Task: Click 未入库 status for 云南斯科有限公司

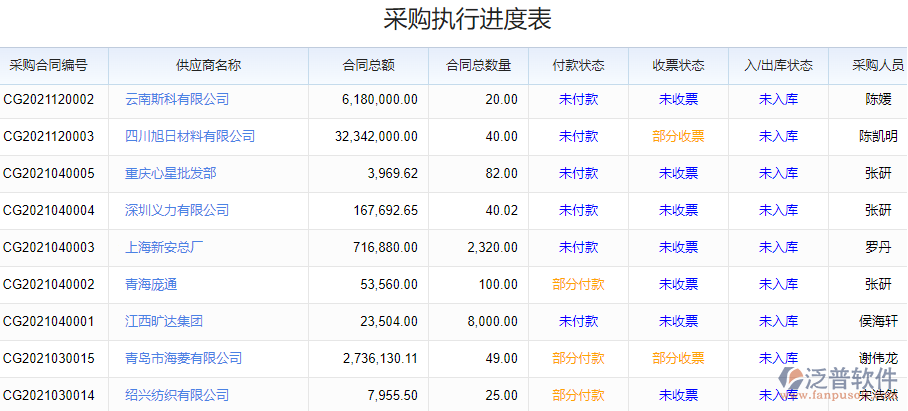Action: pyautogui.click(x=778, y=99)
